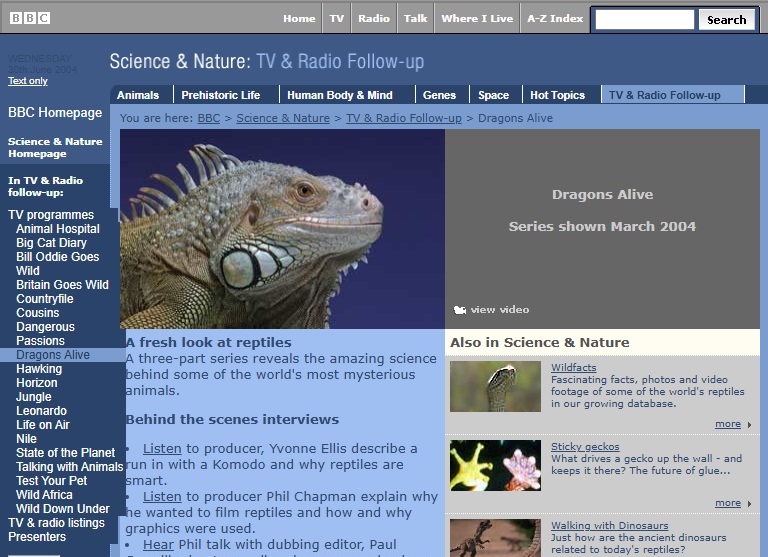The height and width of the screenshot is (557, 768).
Task: Open the A-Z Index navigation item
Action: pos(555,18)
